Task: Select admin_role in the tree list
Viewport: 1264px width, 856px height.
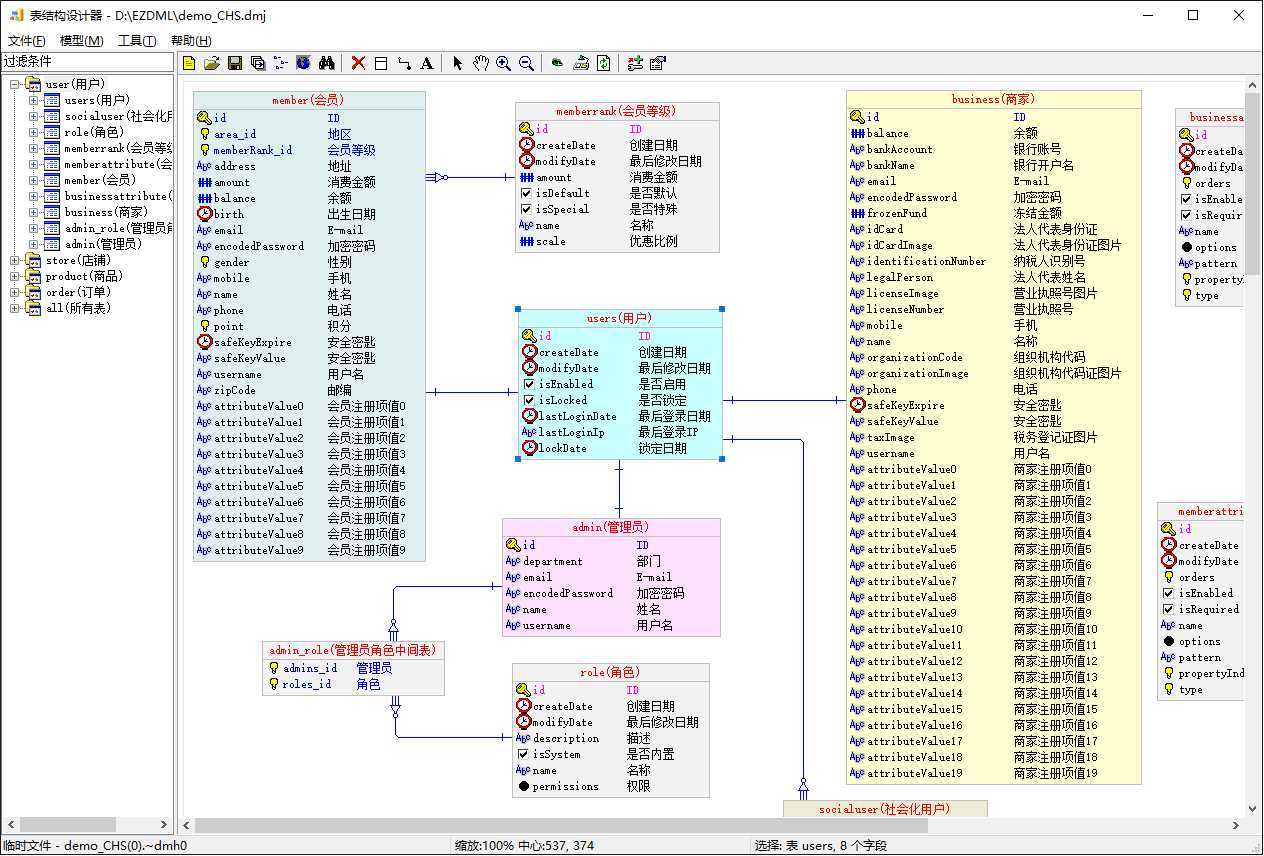Action: tap(118, 228)
